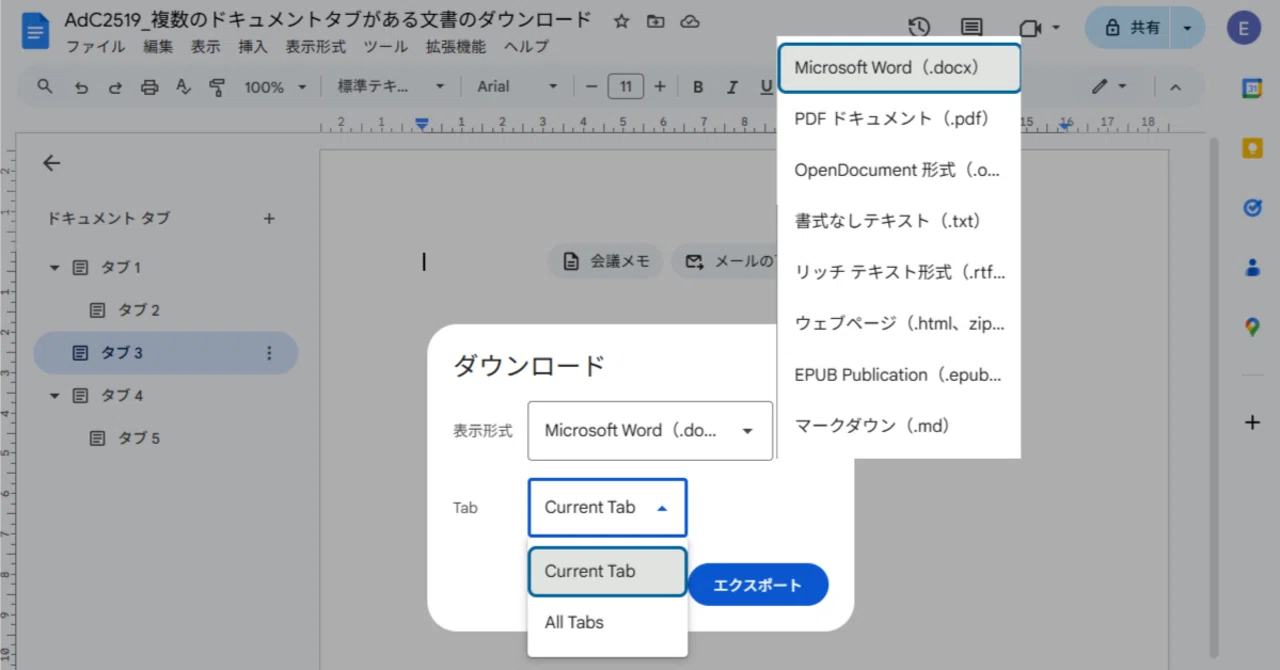Click the Google Docs home icon
This screenshot has height=670, width=1280.
click(x=36, y=32)
